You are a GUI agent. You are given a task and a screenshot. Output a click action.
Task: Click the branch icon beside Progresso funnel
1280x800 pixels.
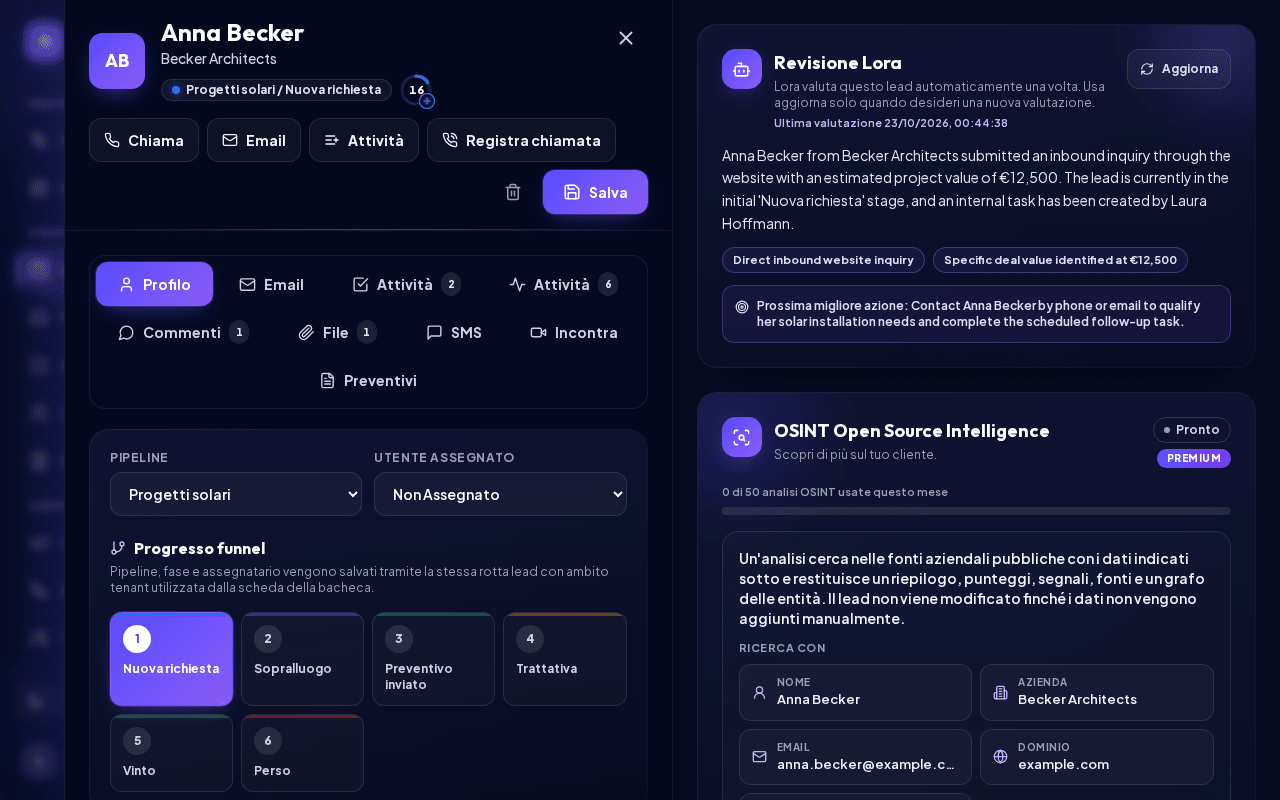pyautogui.click(x=118, y=548)
